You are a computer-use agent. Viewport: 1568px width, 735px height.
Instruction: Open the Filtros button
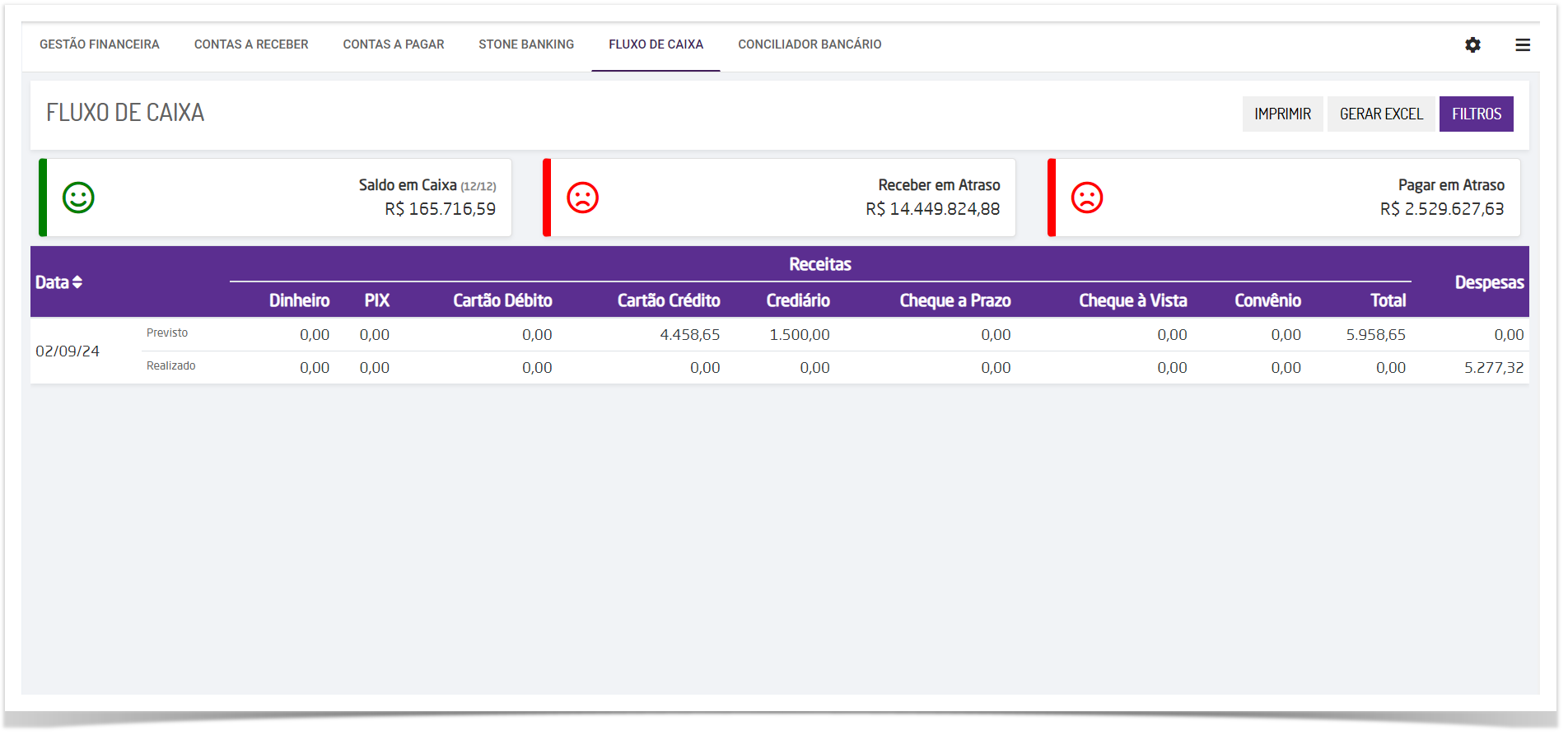[1476, 114]
